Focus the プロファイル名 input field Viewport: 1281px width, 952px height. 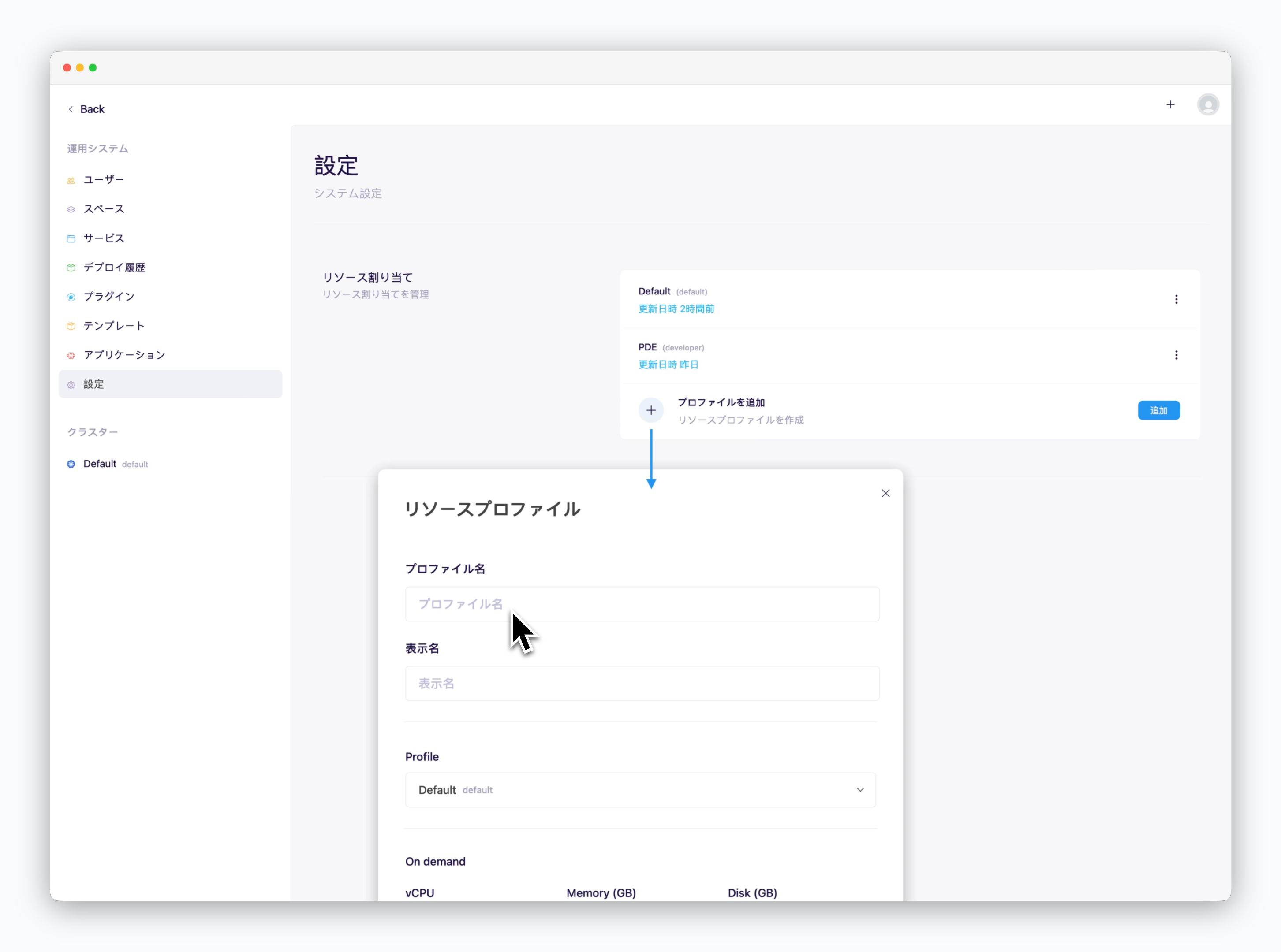click(x=642, y=604)
